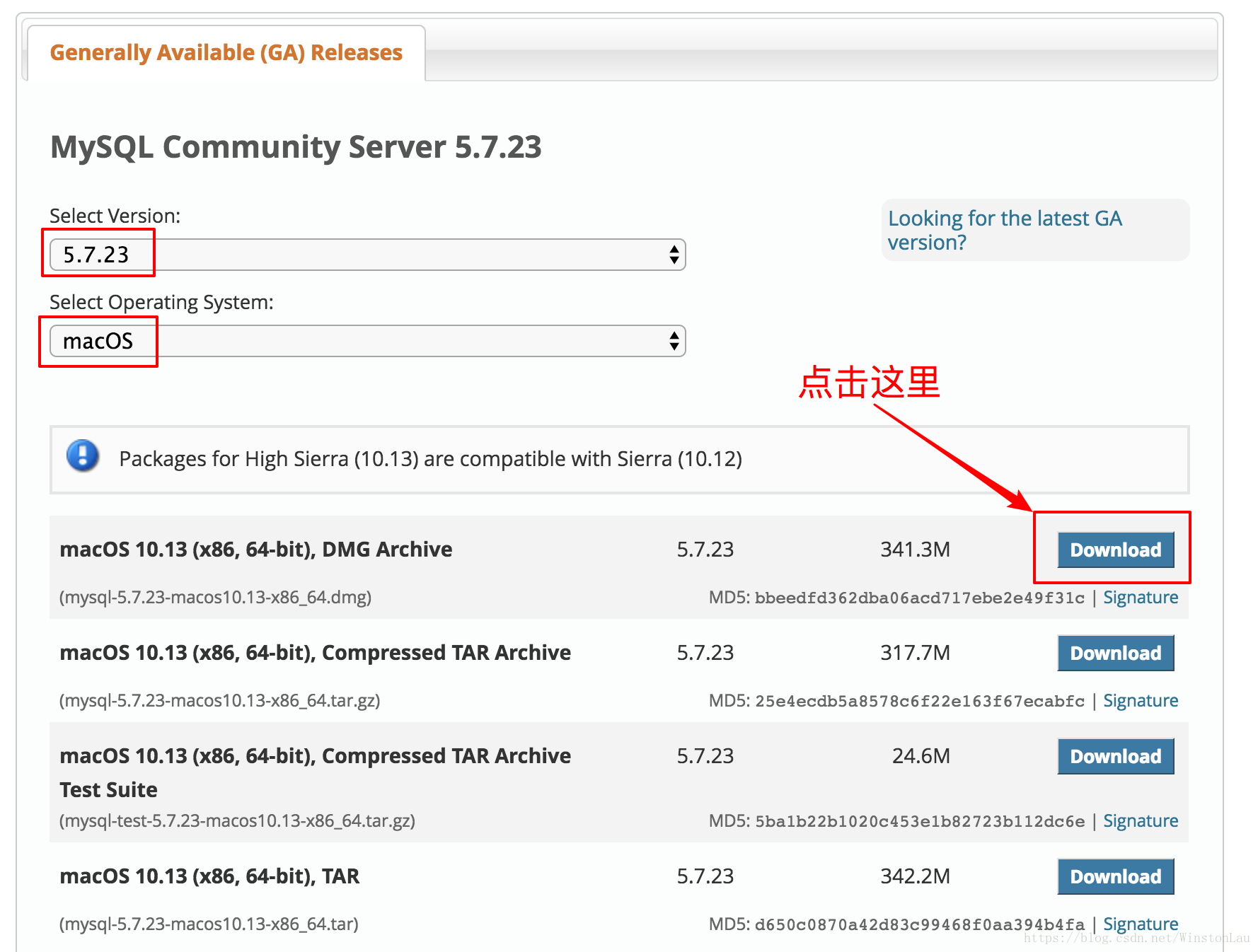Select MD5 hash '5ba1b22b1020c453e1b82723b112dc6e'
The height and width of the screenshot is (952, 1258).
tap(919, 822)
